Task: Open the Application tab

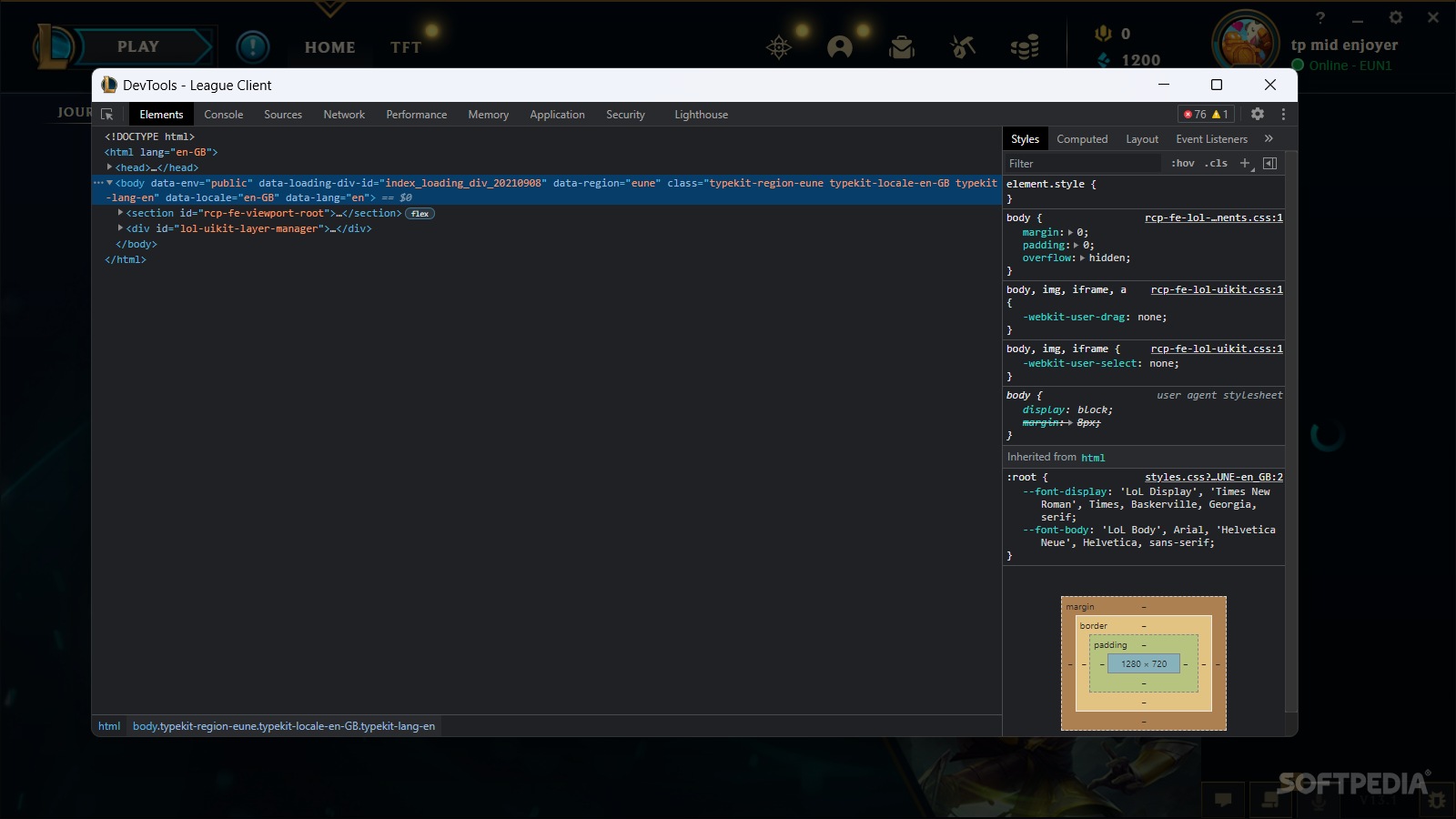Action: (557, 115)
